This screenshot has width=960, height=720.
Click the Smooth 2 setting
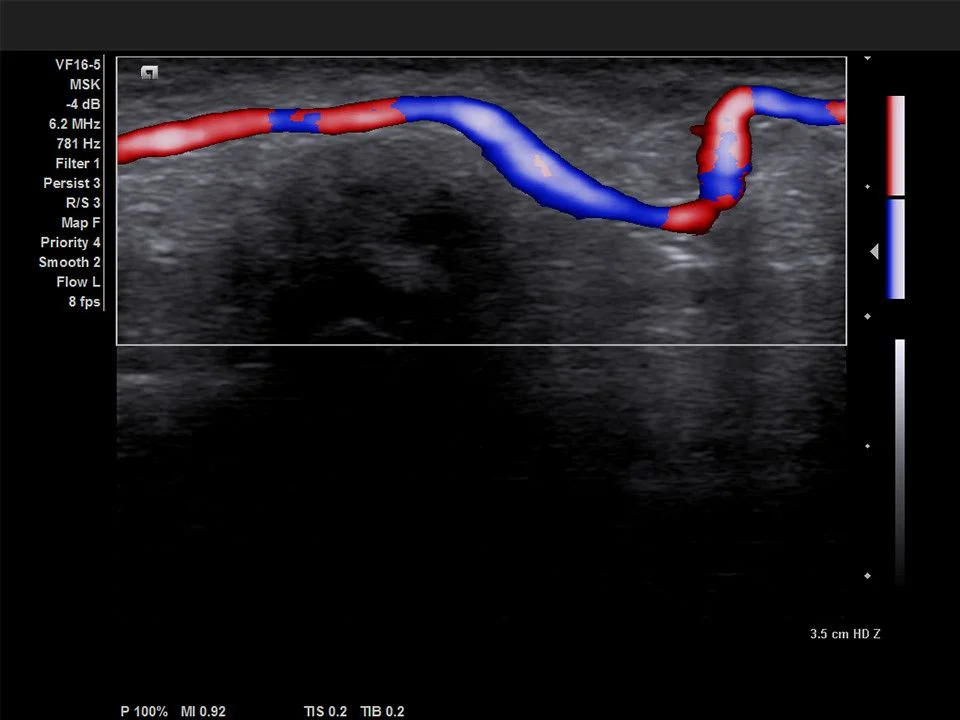[x=70, y=262]
